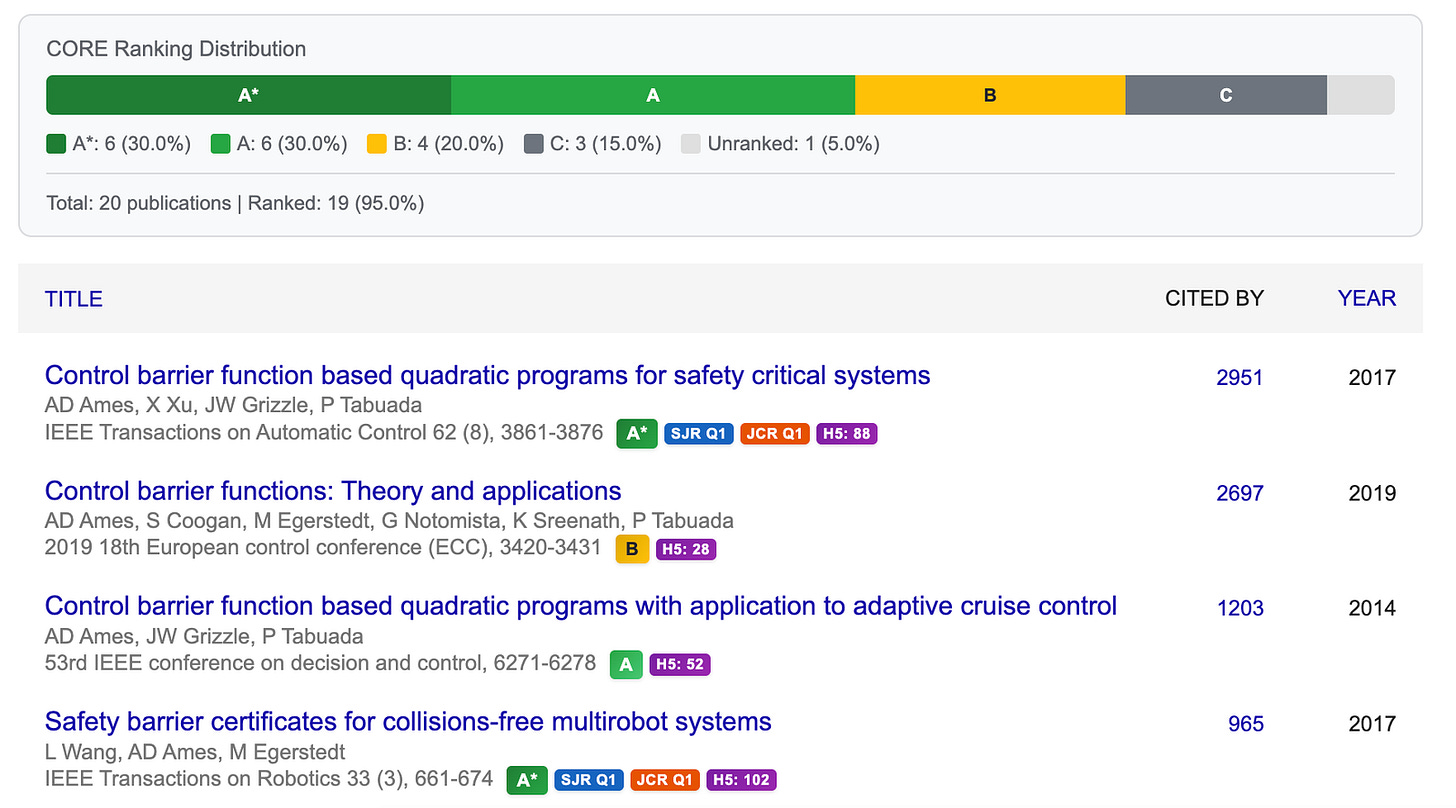
Task: Sort publications by TITLE column header
Action: pyautogui.click(x=74, y=298)
